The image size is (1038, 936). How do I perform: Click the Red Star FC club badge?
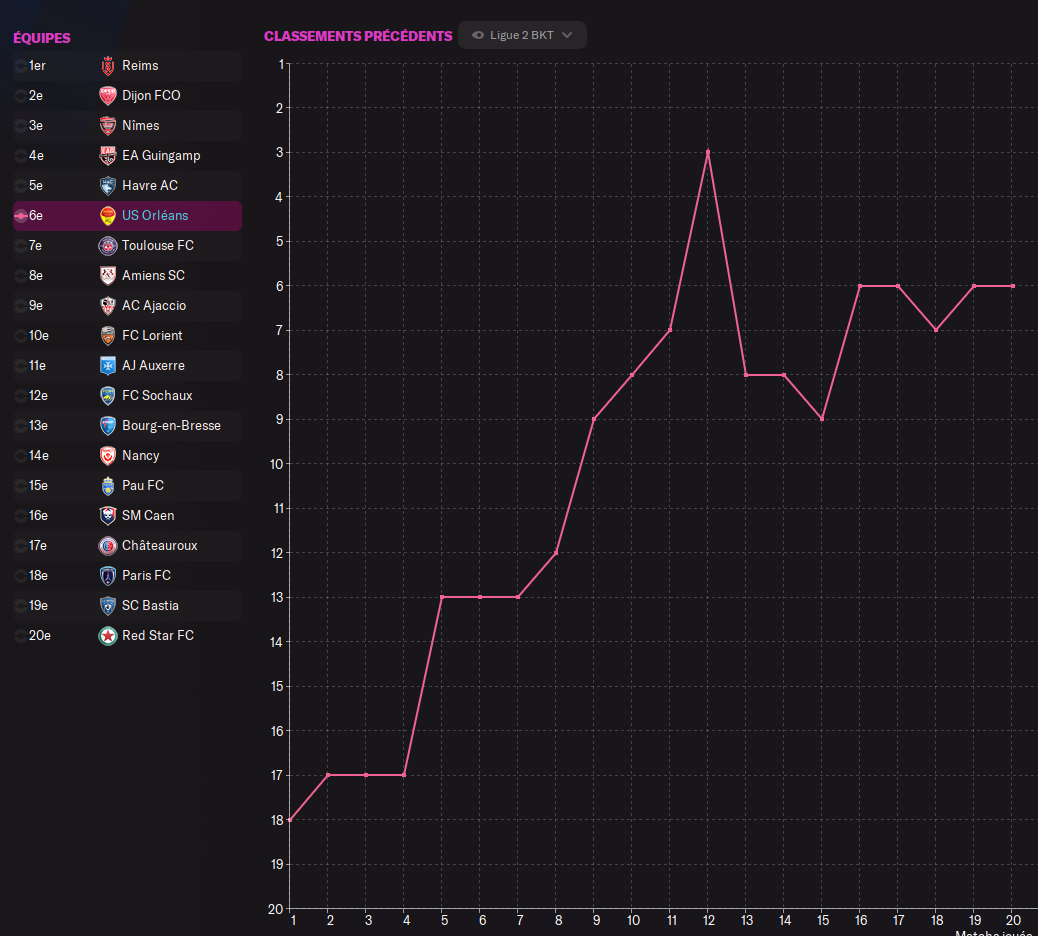(107, 635)
